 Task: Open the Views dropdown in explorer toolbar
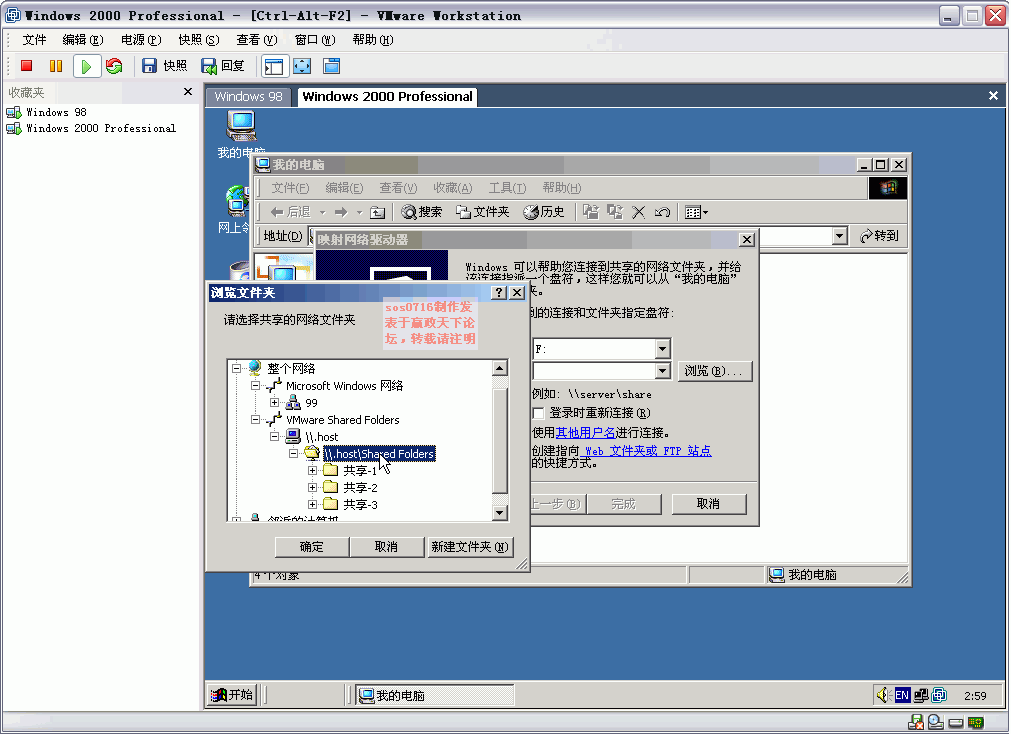point(696,212)
